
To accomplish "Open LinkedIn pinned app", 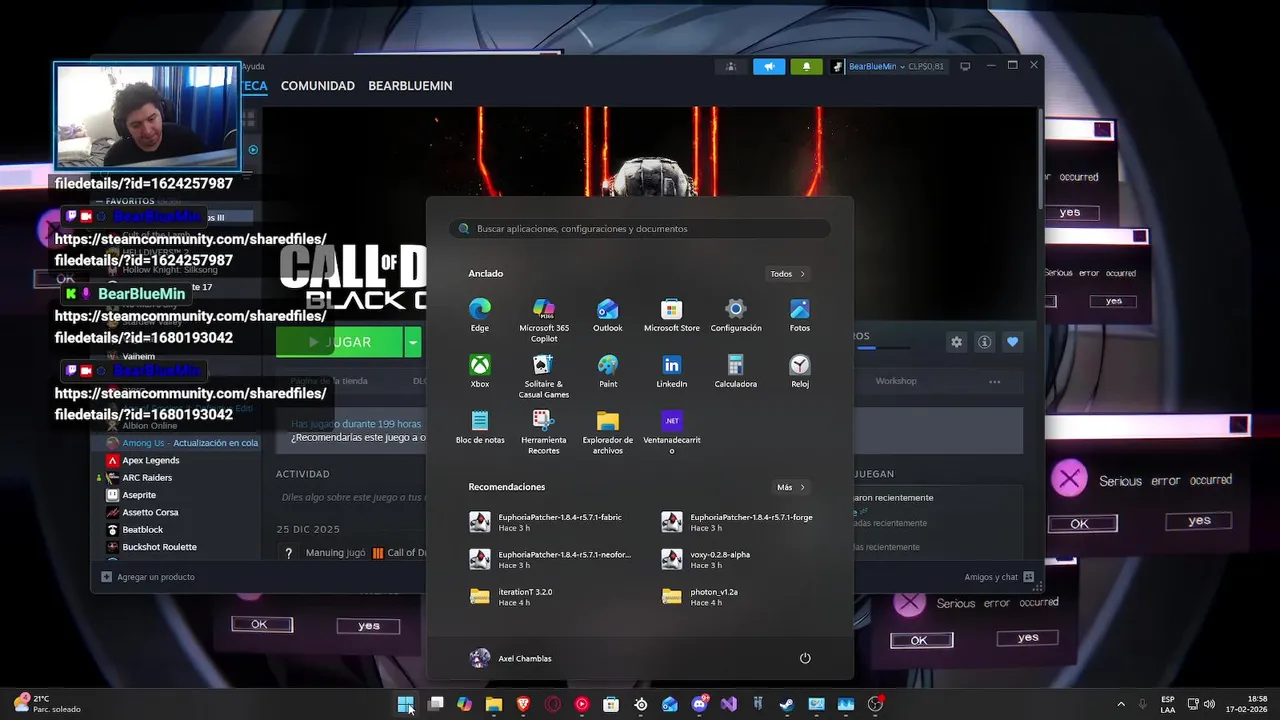I will pyautogui.click(x=672, y=372).
